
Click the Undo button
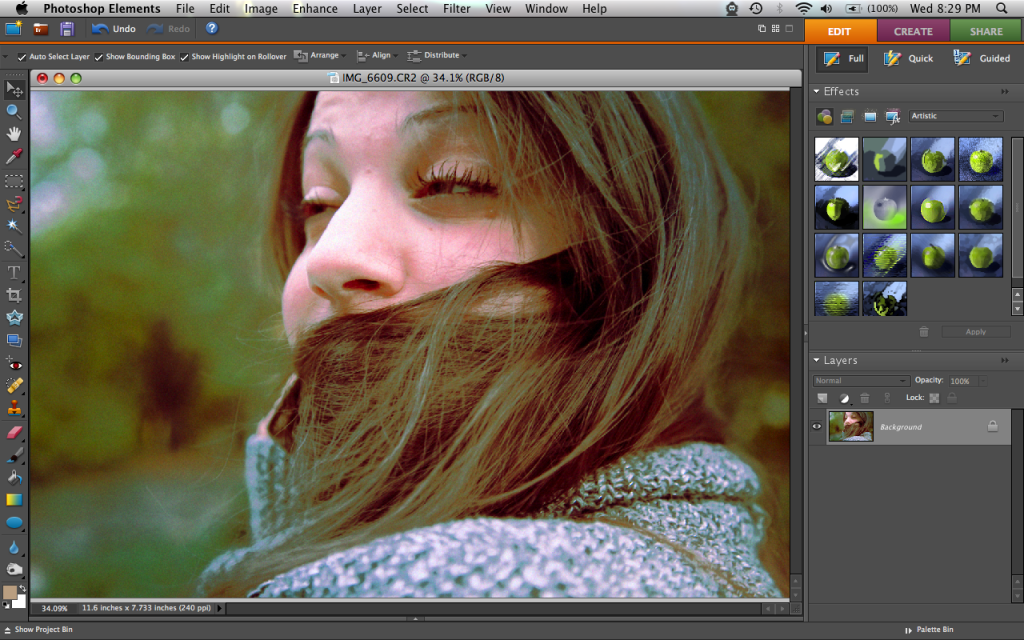(x=113, y=29)
